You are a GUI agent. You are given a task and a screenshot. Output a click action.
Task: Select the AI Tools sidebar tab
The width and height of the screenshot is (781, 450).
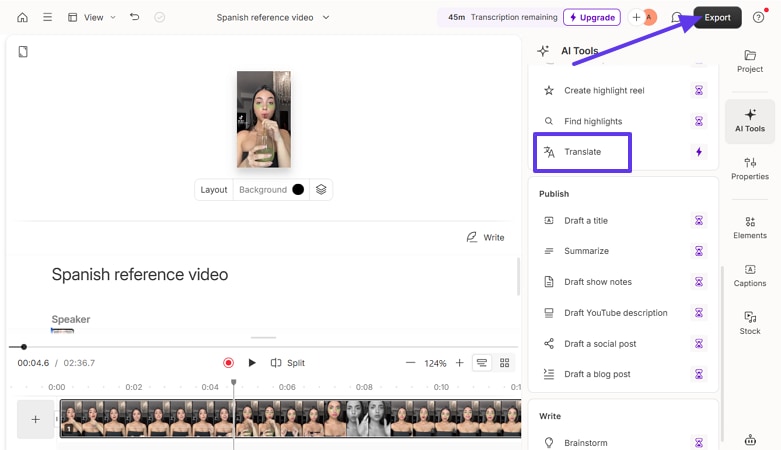coord(750,121)
